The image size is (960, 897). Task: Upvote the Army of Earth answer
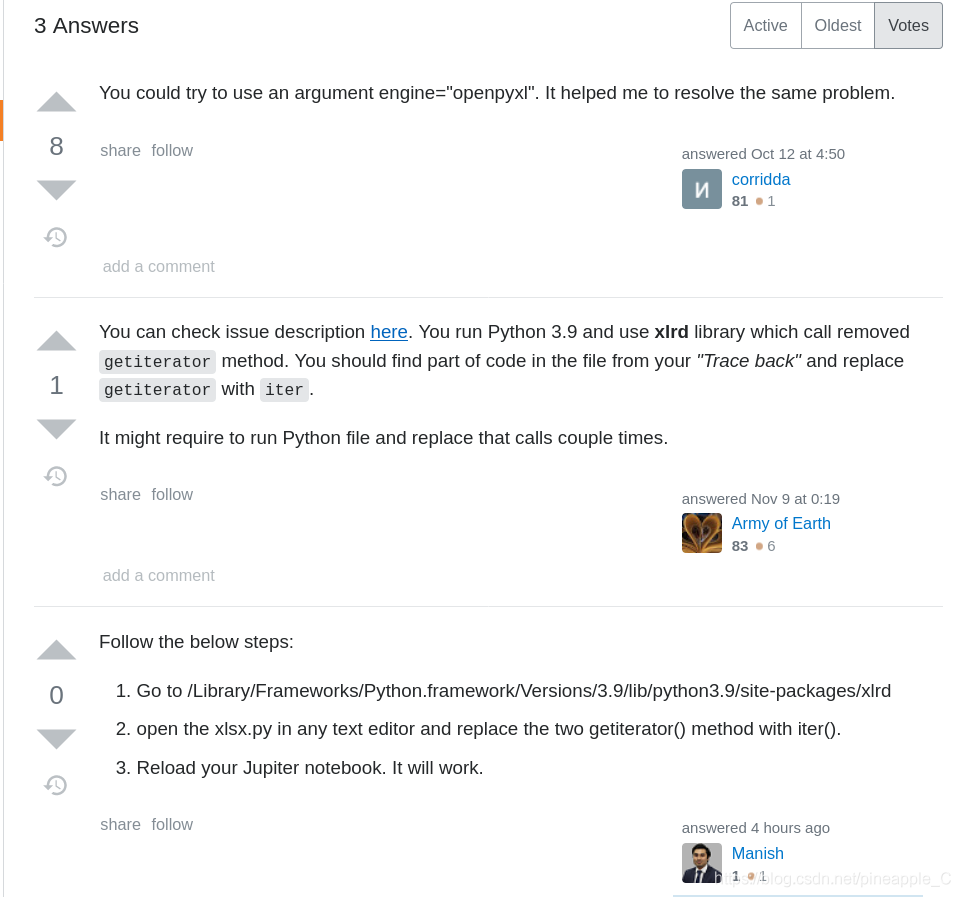pos(56,340)
